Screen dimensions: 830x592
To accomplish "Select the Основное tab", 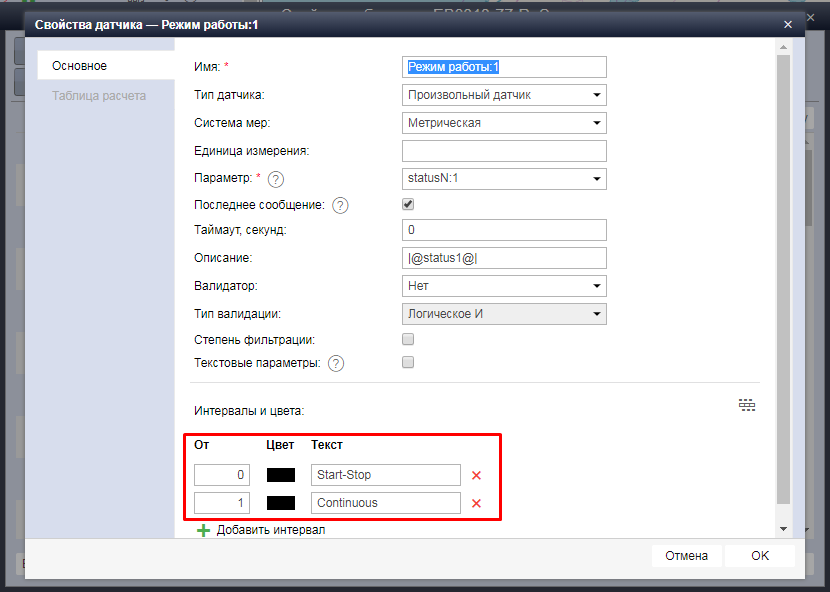I will pos(80,66).
